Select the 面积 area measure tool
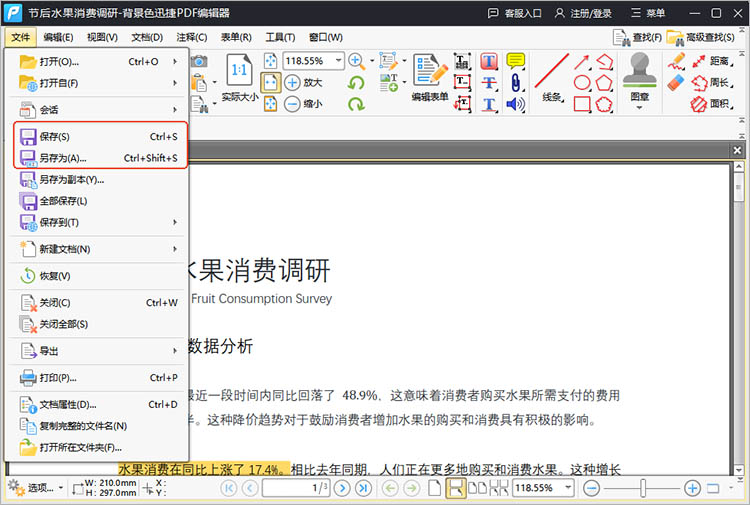The height and width of the screenshot is (505, 750). pyautogui.click(x=713, y=104)
